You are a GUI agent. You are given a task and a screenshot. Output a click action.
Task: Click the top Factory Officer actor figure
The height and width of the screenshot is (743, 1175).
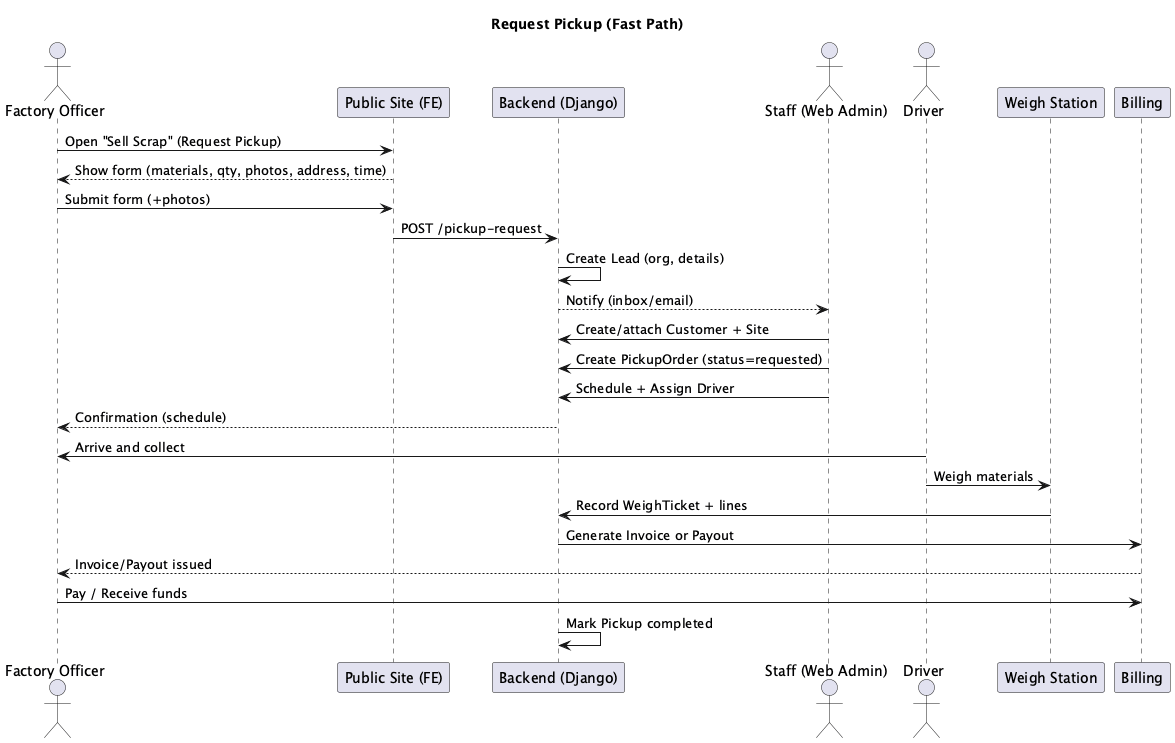(56, 70)
